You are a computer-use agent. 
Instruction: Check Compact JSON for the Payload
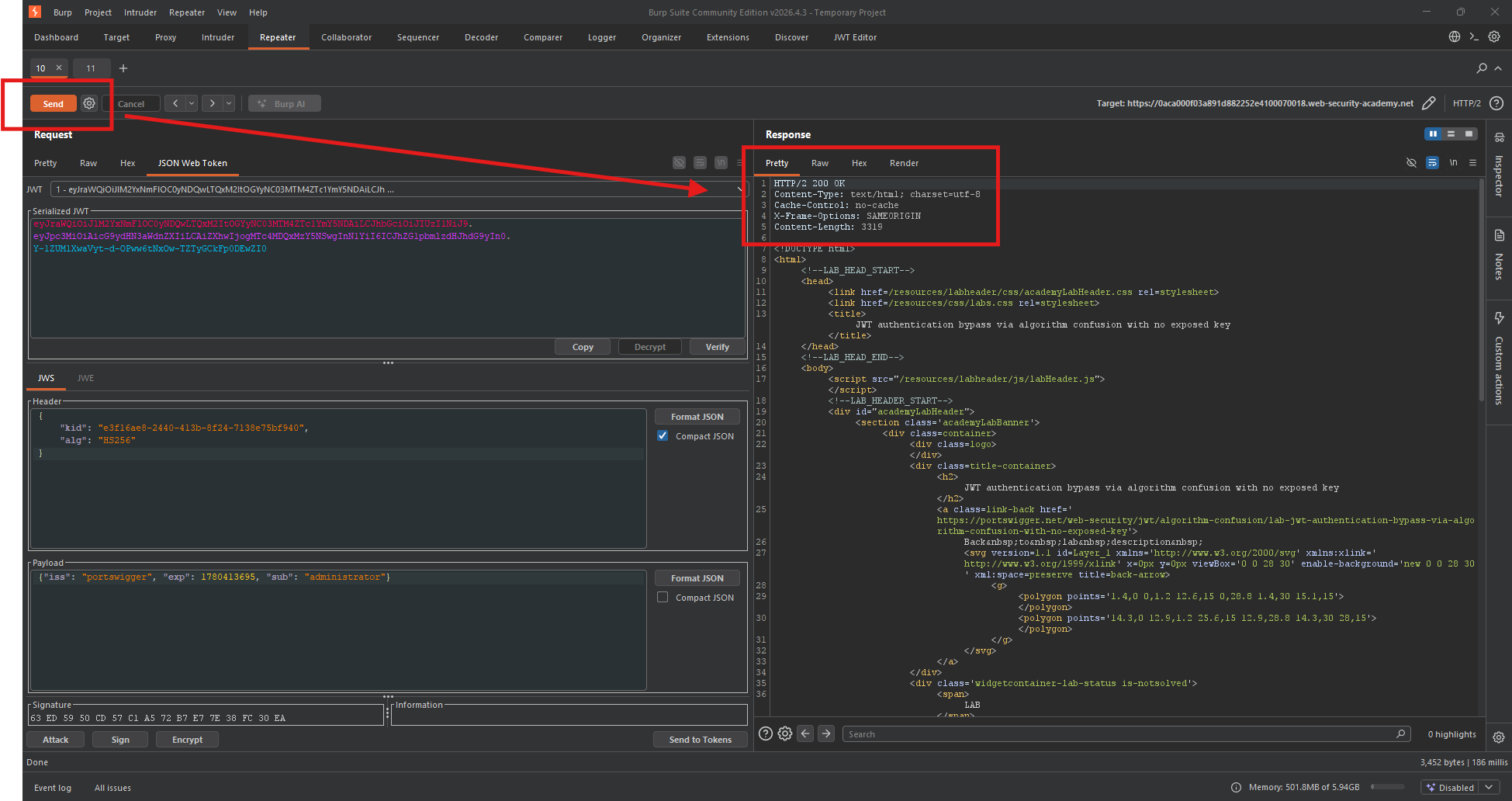[663, 597]
